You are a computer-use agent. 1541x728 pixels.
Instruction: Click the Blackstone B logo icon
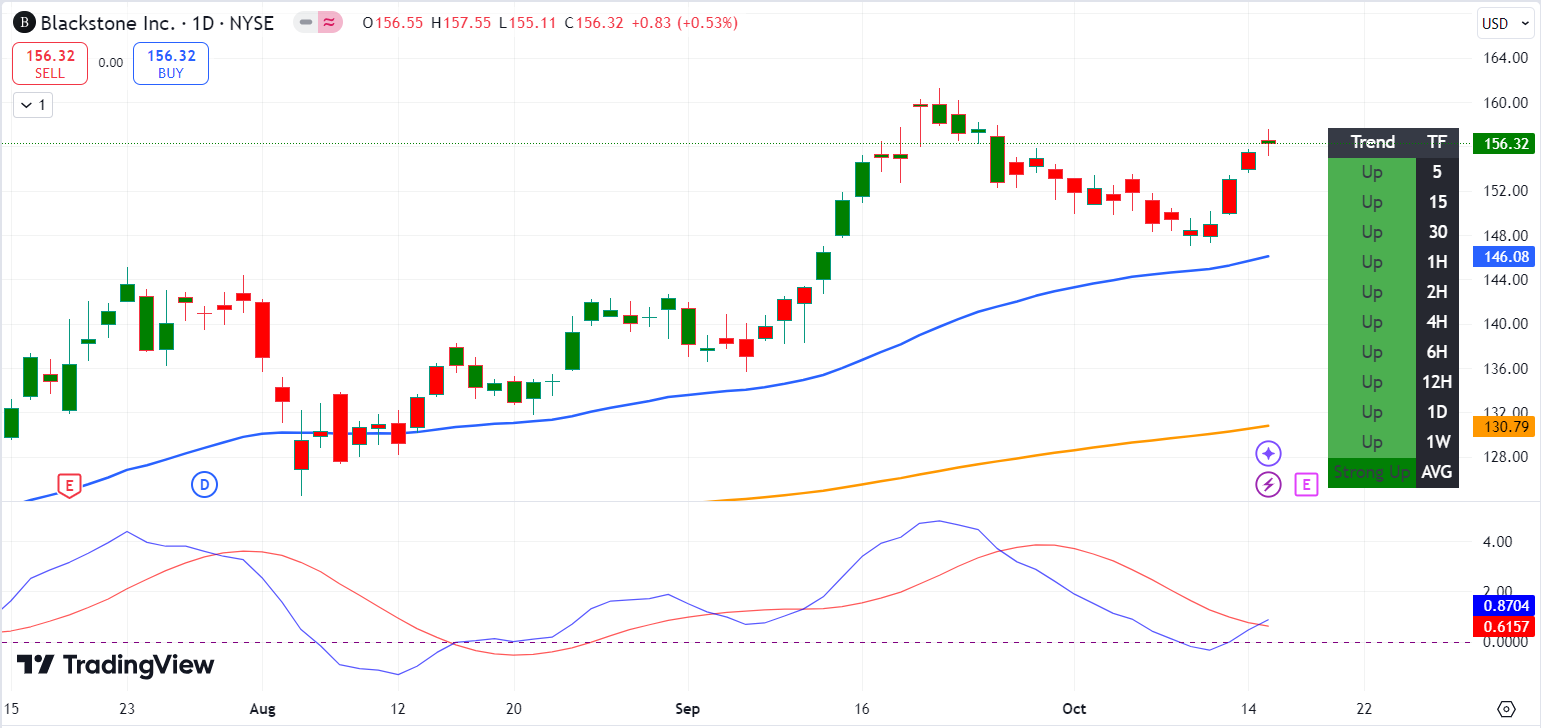(x=24, y=22)
